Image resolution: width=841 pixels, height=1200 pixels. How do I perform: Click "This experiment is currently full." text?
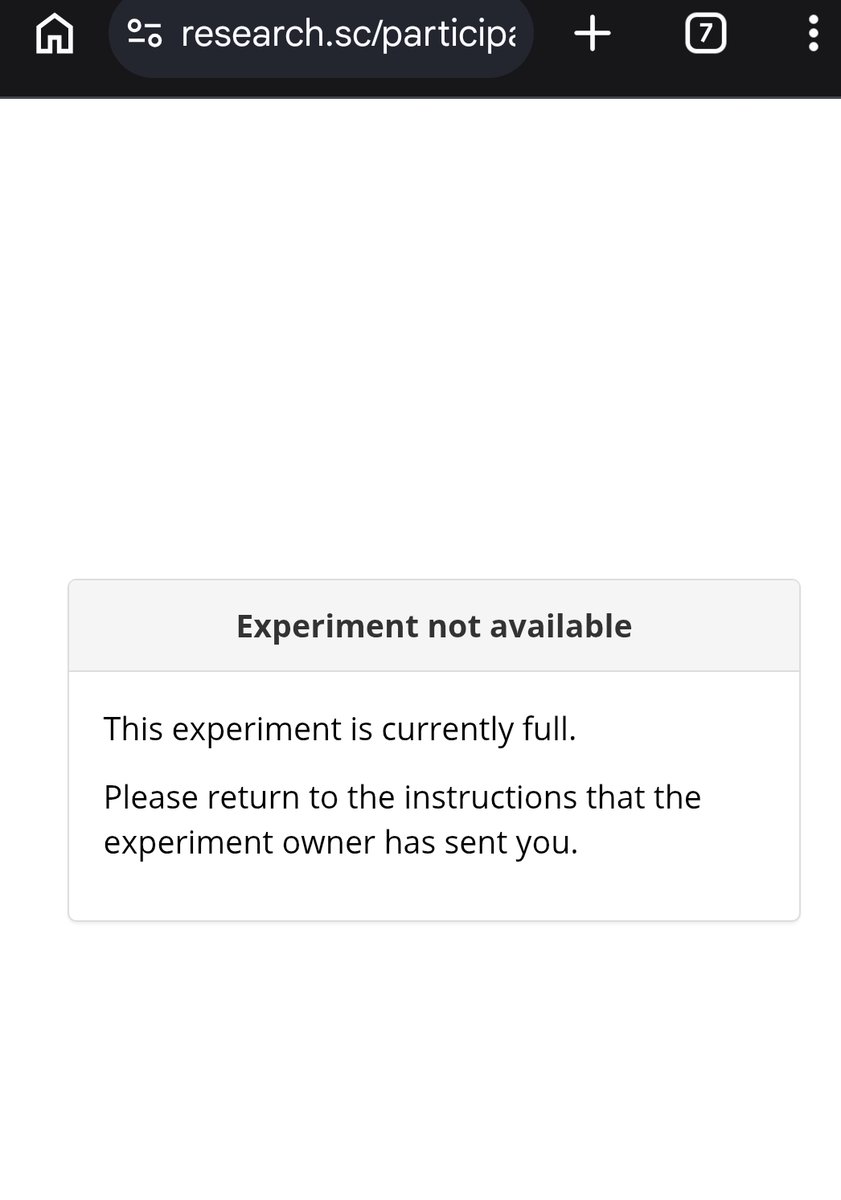(x=340, y=729)
